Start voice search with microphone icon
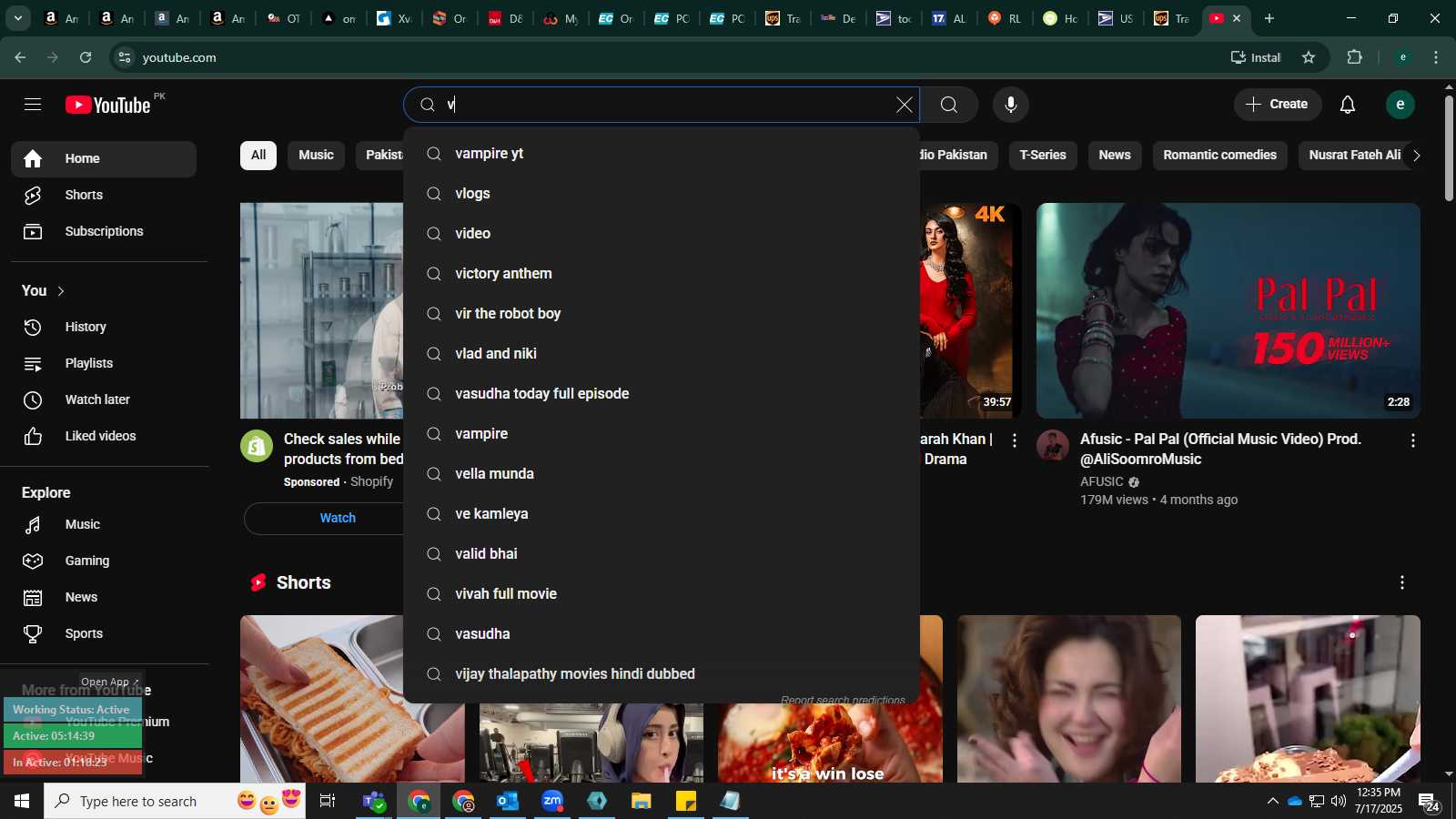1456x819 pixels. tap(1010, 105)
